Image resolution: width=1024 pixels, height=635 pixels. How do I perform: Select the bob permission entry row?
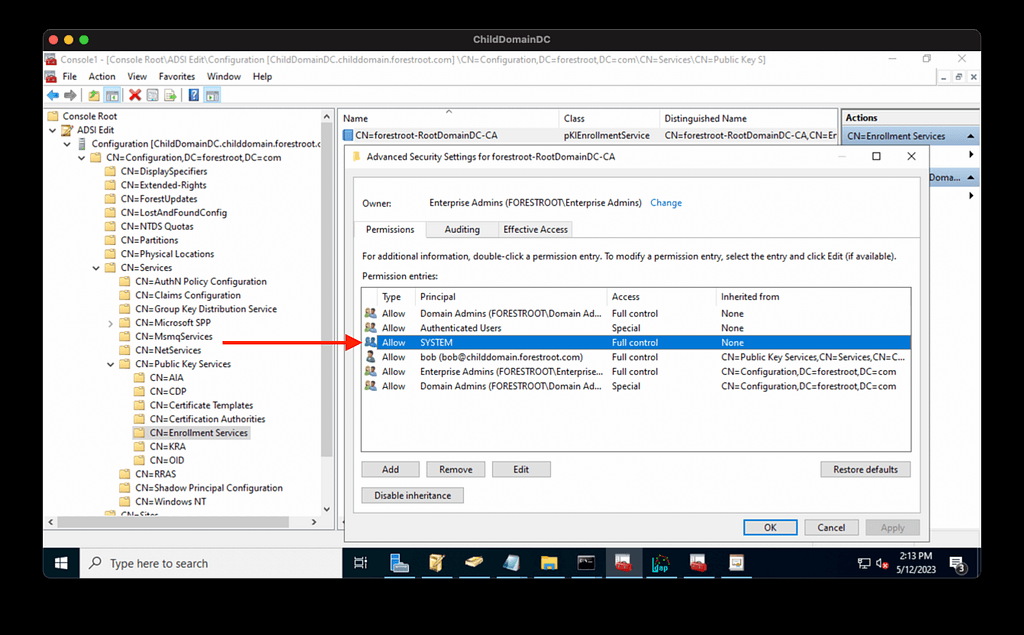tap(500, 357)
